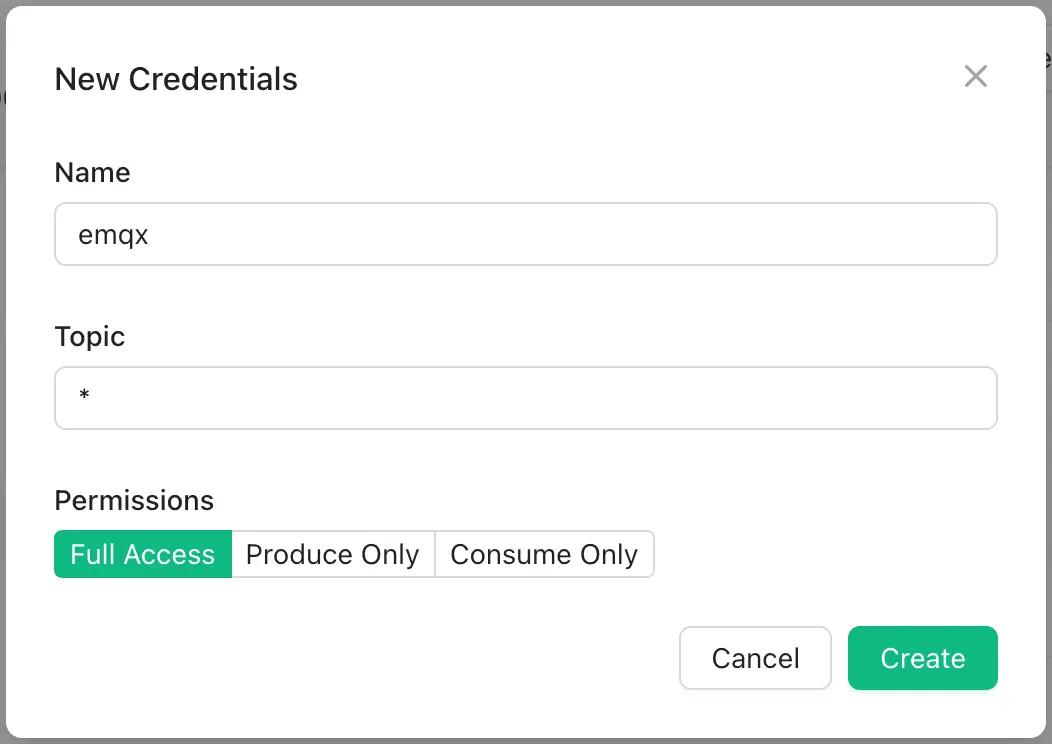1052x744 pixels.
Task: Confirm credential creation with Create
Action: pyautogui.click(x=922, y=658)
